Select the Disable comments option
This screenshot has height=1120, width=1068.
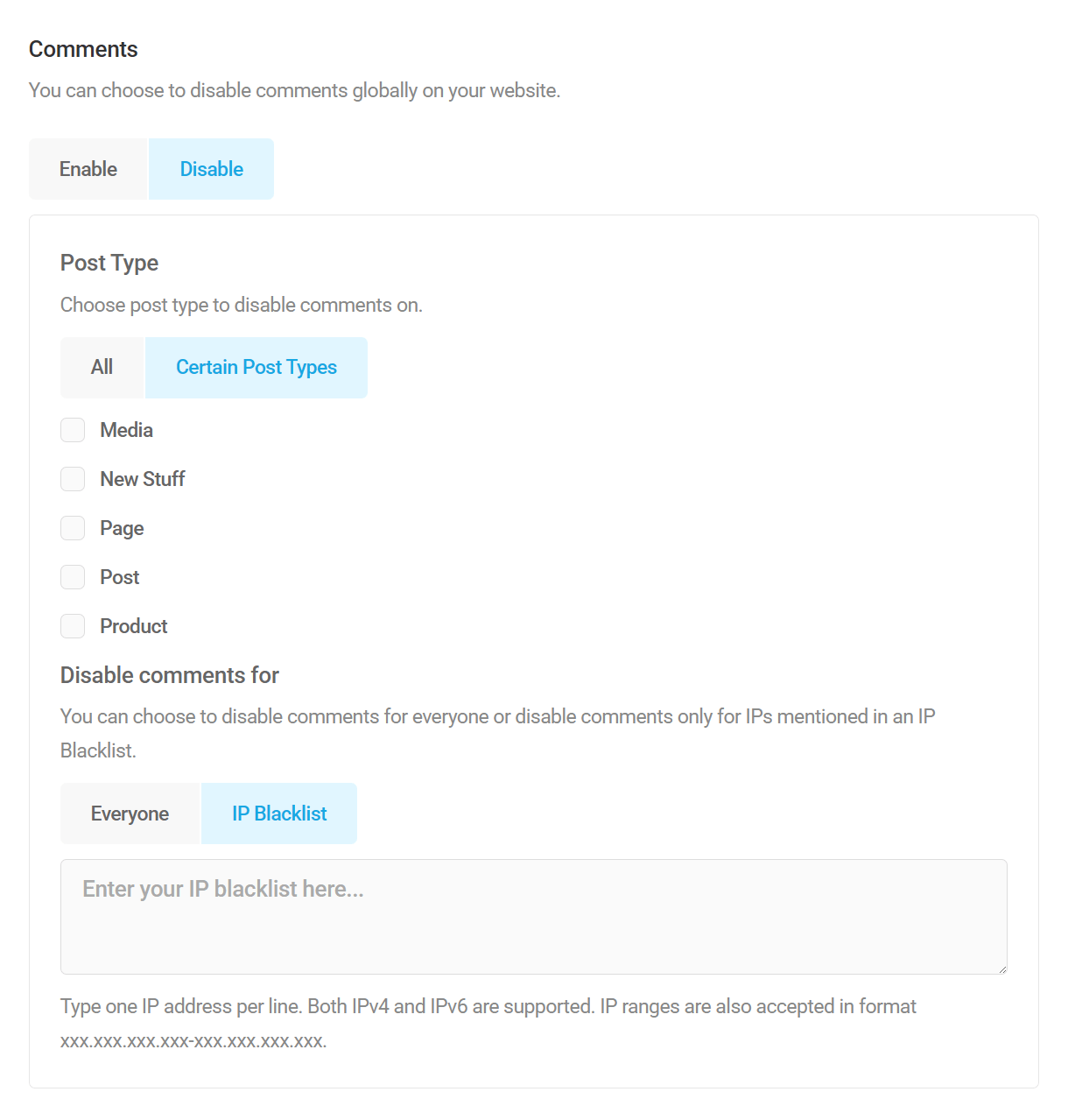pyautogui.click(x=211, y=168)
